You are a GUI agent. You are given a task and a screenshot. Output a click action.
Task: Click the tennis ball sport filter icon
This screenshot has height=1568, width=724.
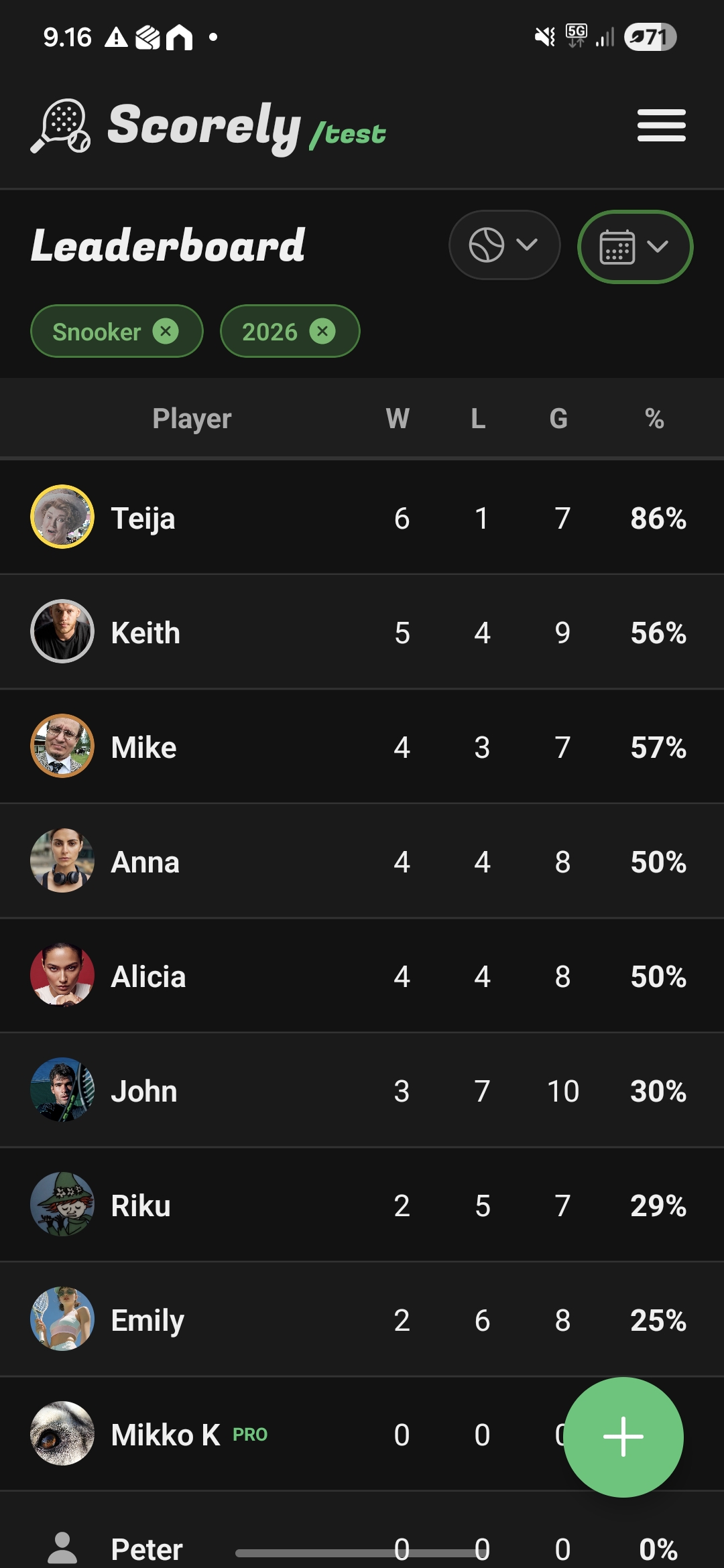(x=486, y=245)
